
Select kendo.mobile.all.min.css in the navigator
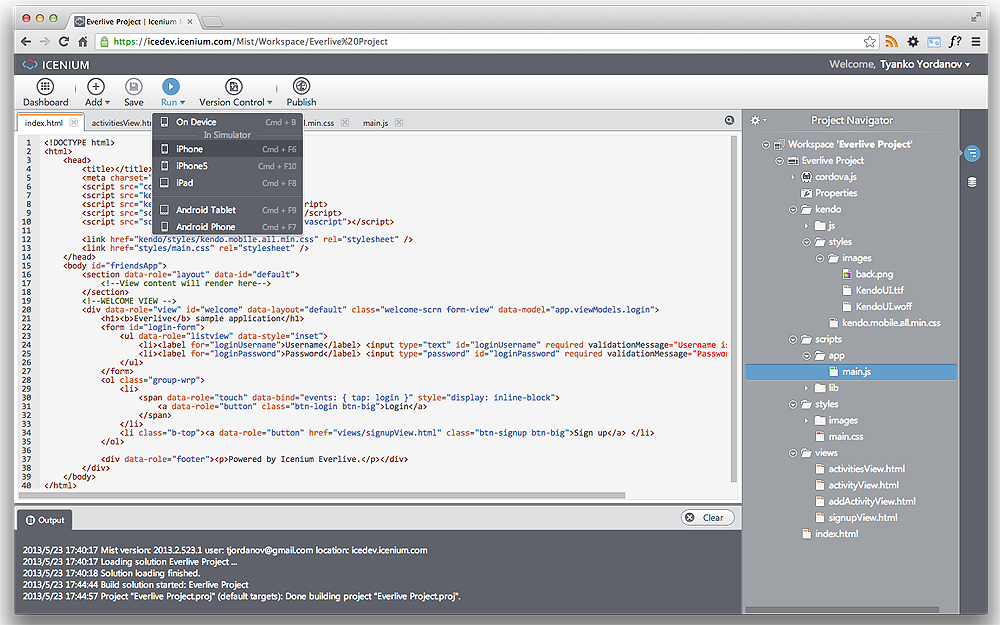pos(891,323)
